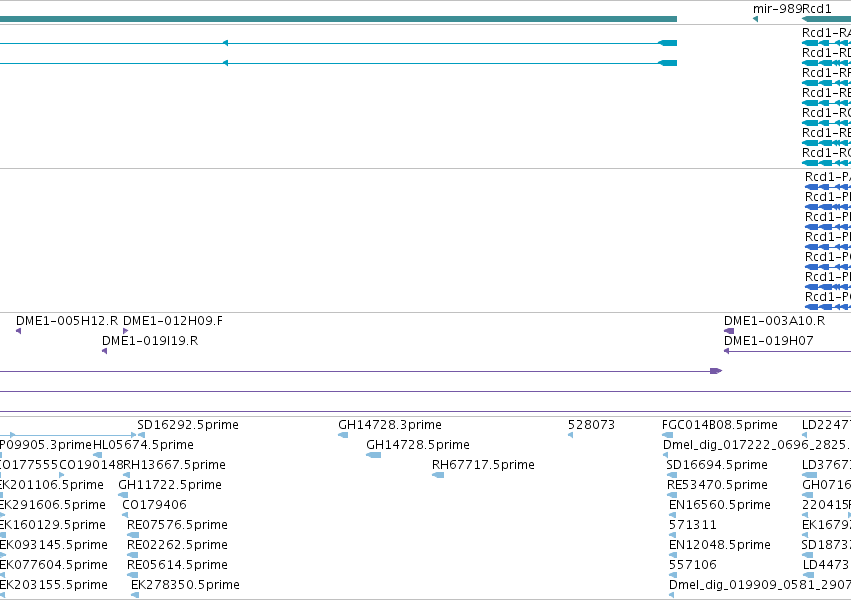851x600 pixels.
Task: Select the EK093145.5prime EST label
Action: point(54,545)
